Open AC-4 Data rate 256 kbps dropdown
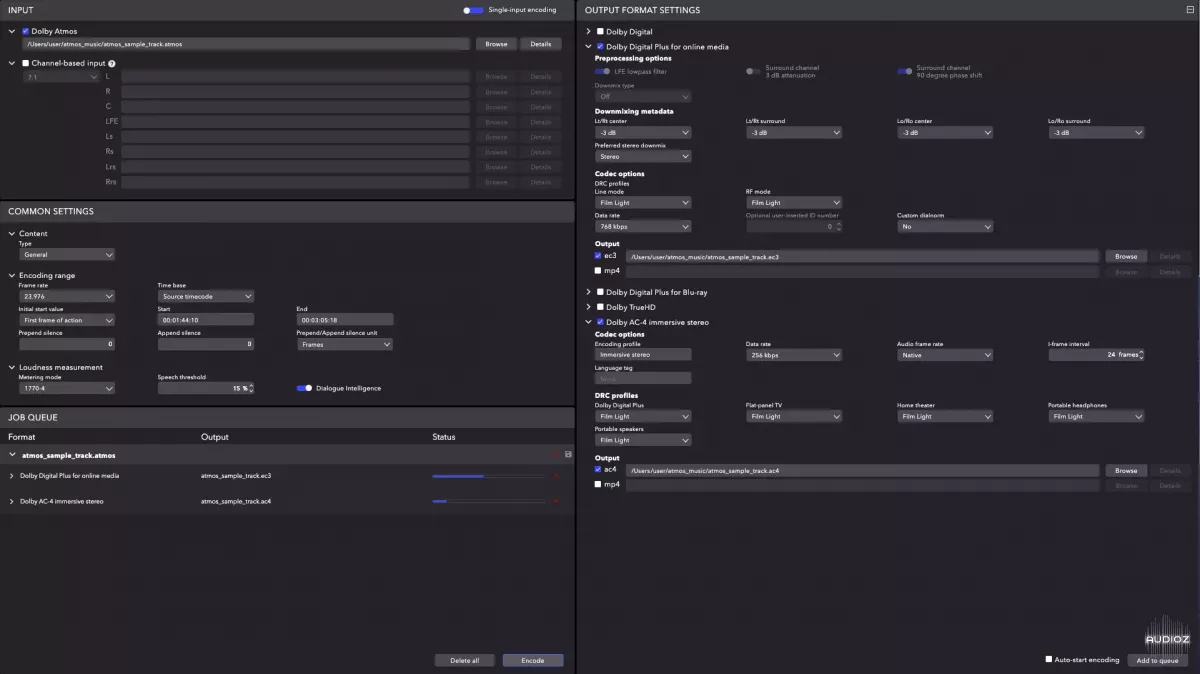Image resolution: width=1200 pixels, height=674 pixels. (794, 355)
